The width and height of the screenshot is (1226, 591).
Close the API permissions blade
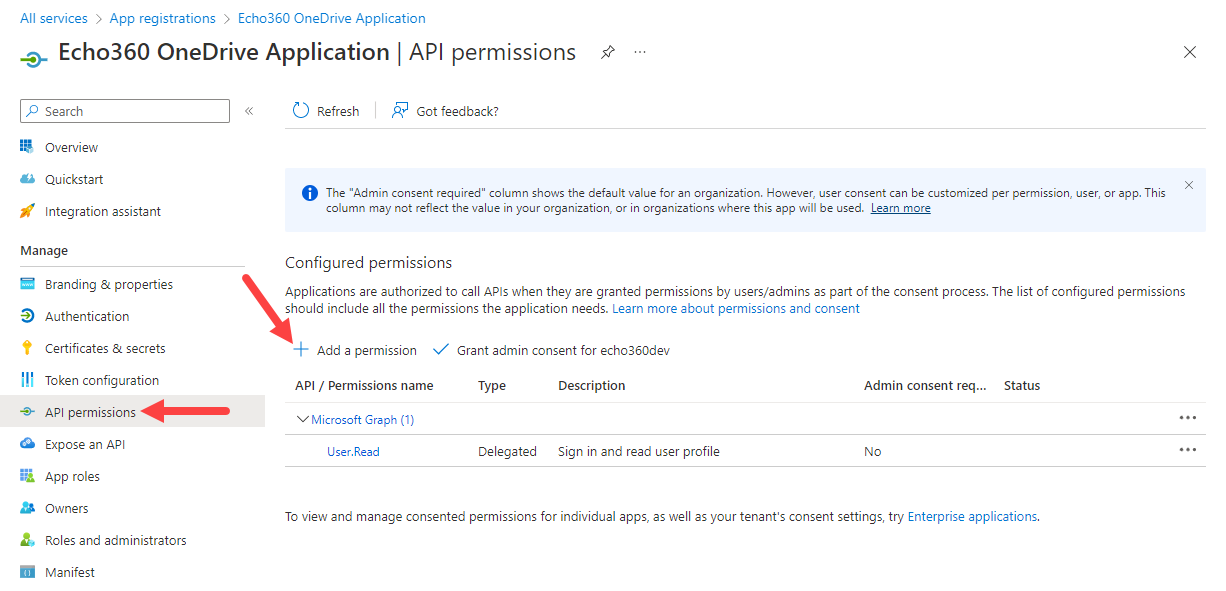(1190, 52)
